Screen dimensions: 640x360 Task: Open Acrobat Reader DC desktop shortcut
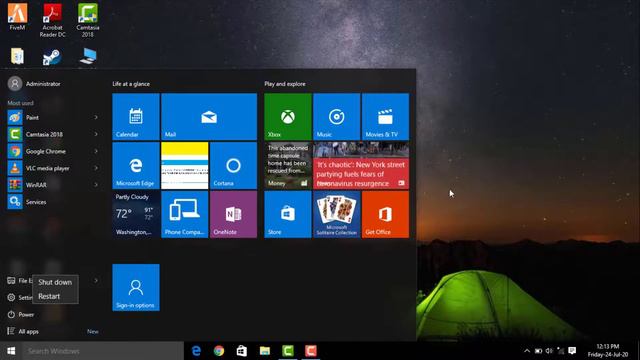pyautogui.click(x=52, y=20)
